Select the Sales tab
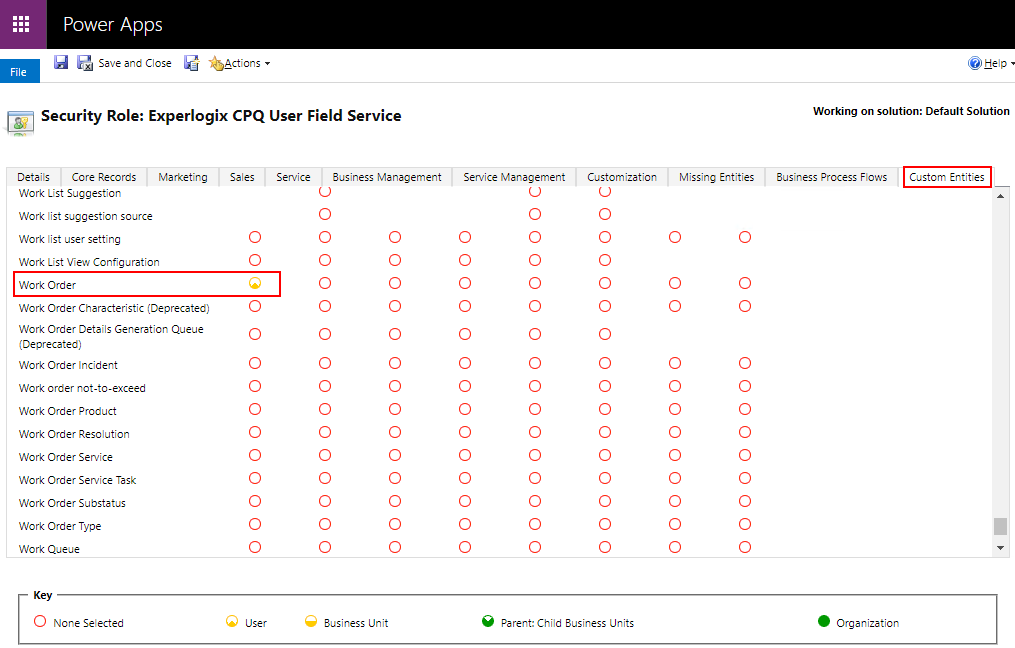Viewport: 1015px width, 648px height. click(242, 177)
